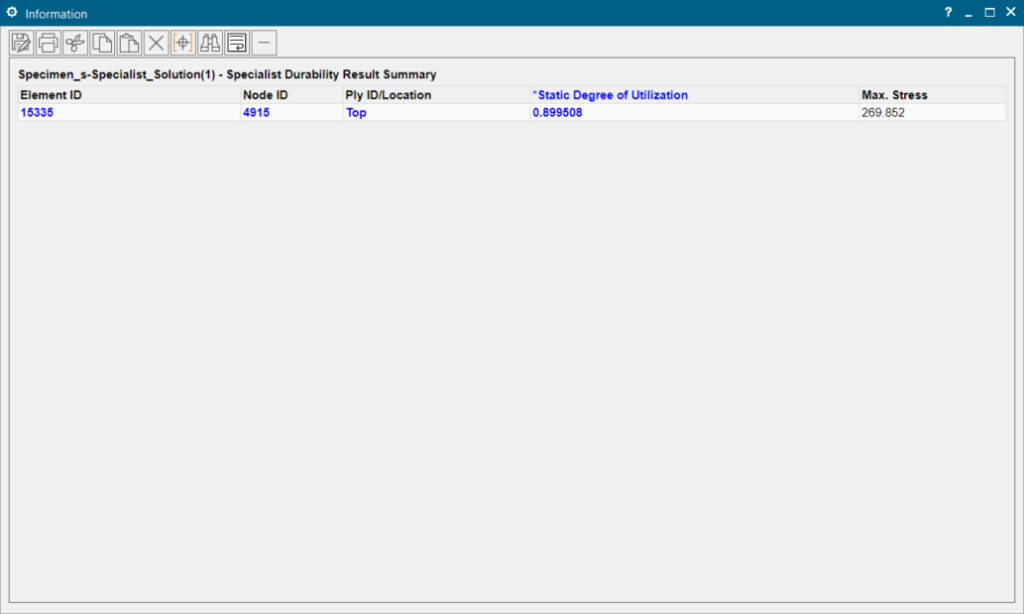This screenshot has width=1024, height=614.
Task: Click the Copy icon in toolbar
Action: (102, 43)
